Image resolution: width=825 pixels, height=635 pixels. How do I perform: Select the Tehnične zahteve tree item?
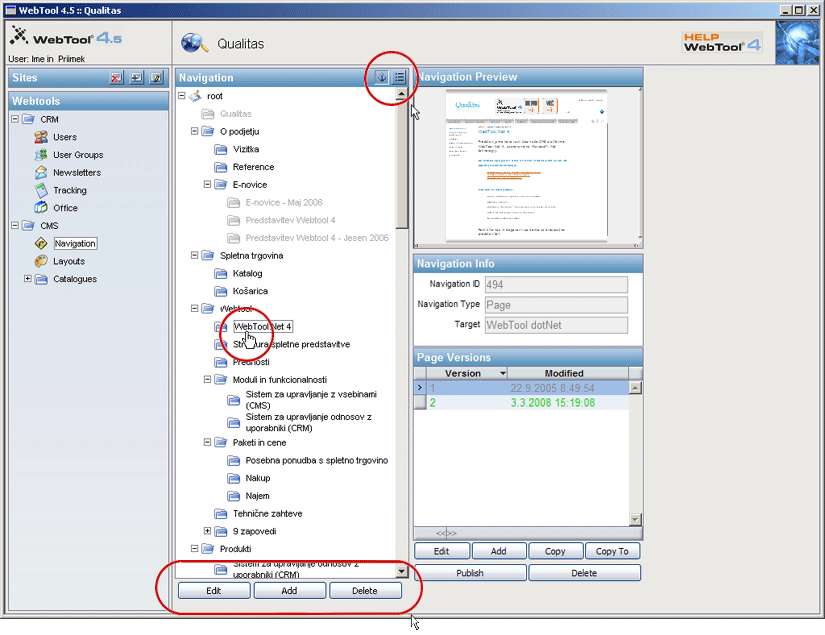click(x=267, y=513)
